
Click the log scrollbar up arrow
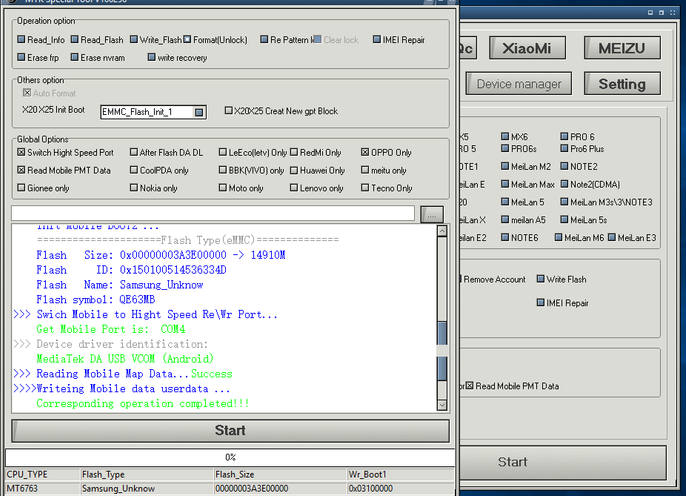[x=442, y=231]
